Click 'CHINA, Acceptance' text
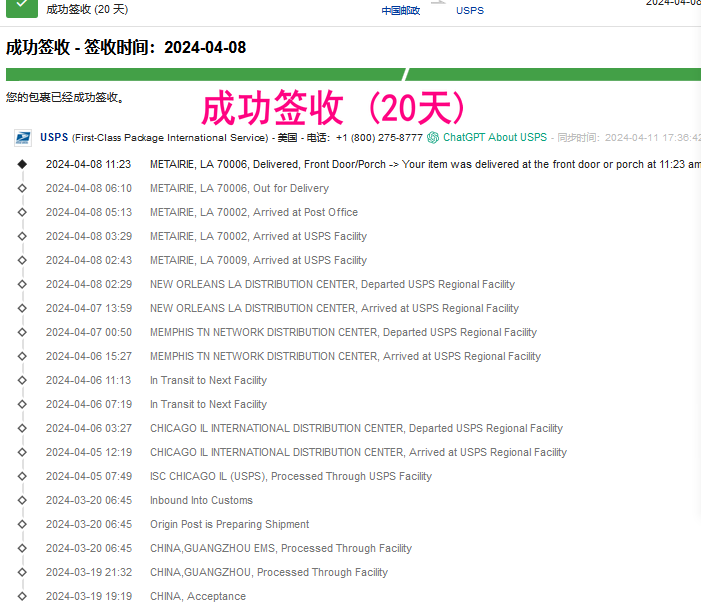The image size is (701, 612). tap(198, 596)
